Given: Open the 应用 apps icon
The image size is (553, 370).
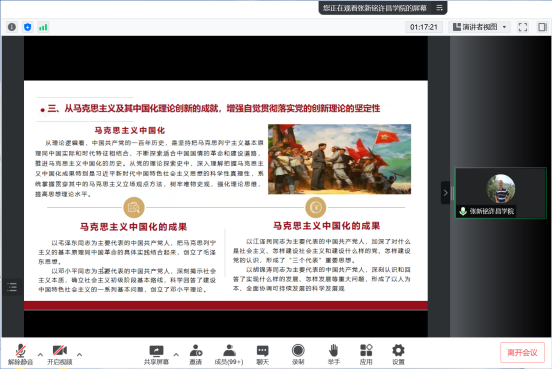Looking at the screenshot, I should 366,354.
